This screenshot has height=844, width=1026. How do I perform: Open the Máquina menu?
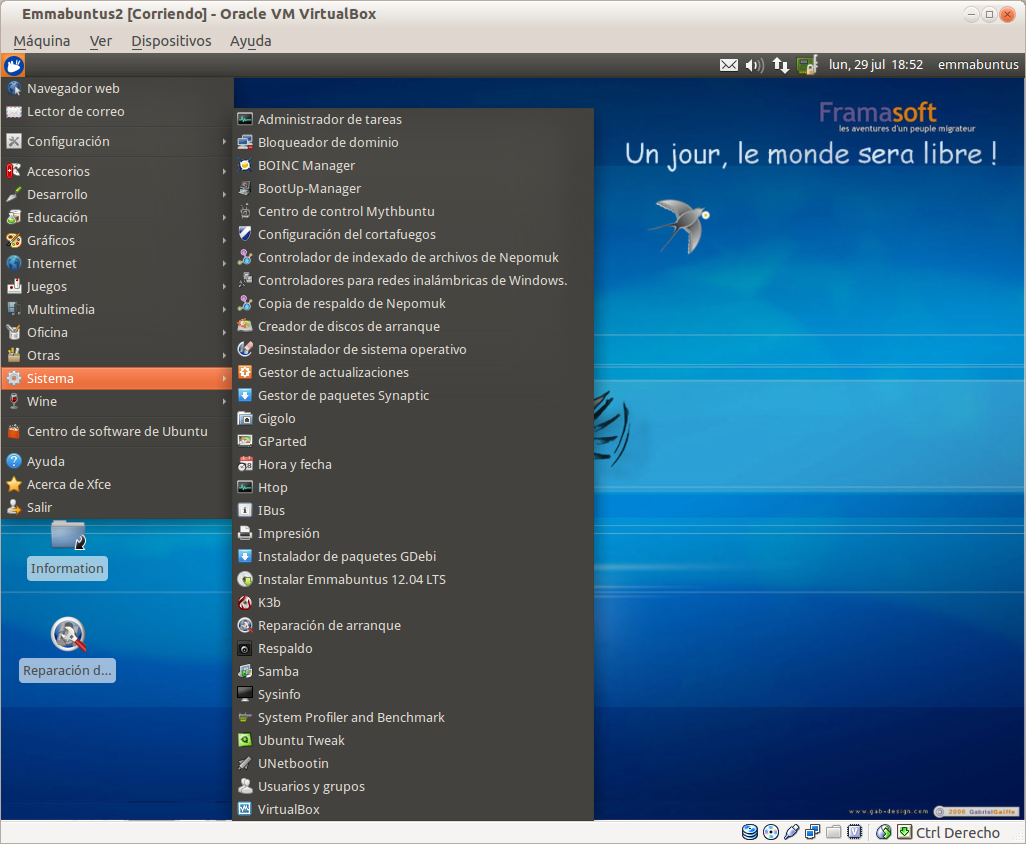[42, 41]
